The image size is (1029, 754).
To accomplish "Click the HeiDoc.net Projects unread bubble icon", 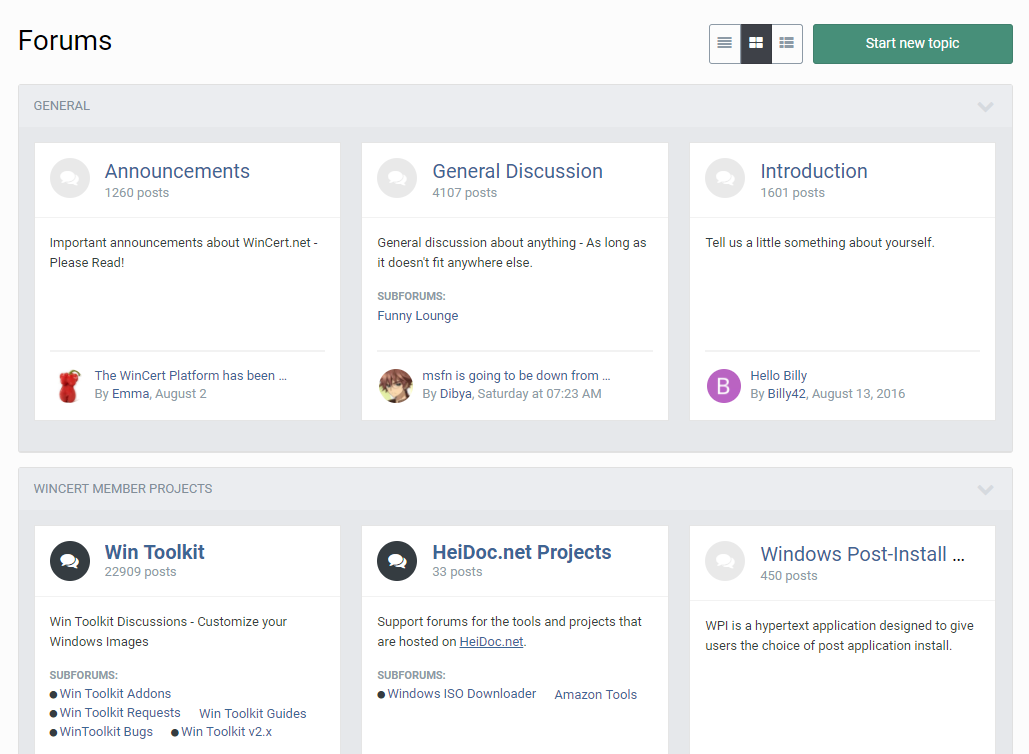I will [x=397, y=561].
